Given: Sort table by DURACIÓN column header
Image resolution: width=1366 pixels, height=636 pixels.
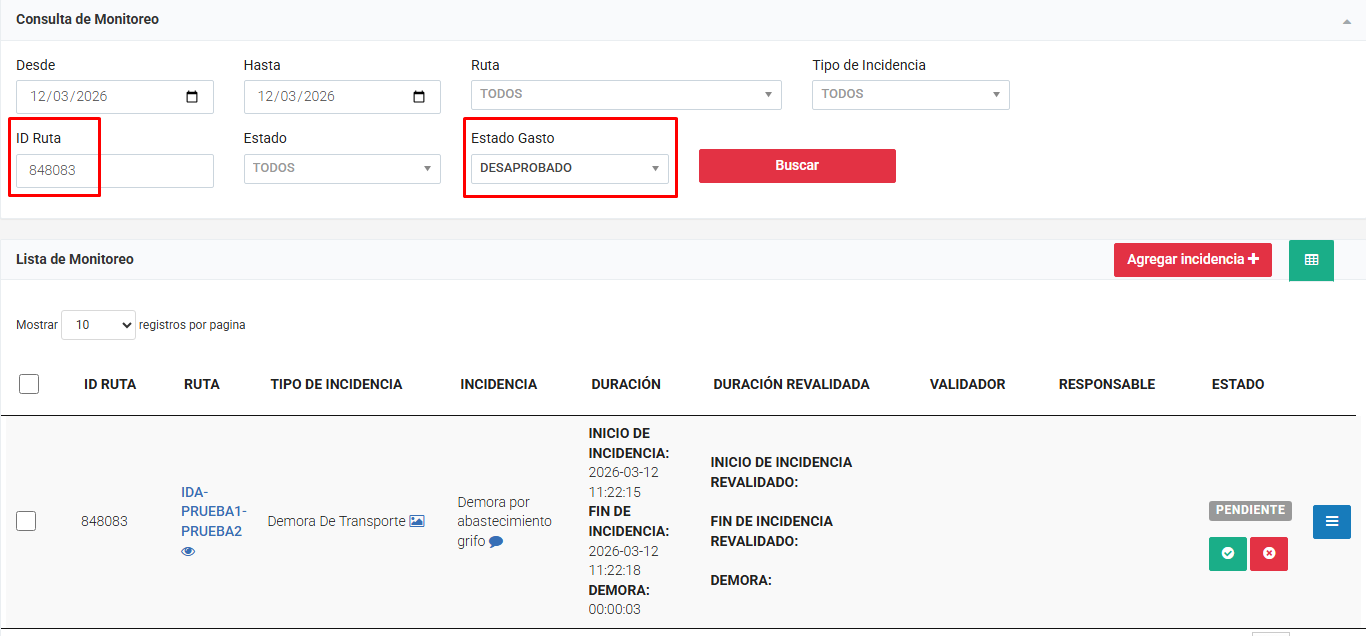Looking at the screenshot, I should click(625, 384).
